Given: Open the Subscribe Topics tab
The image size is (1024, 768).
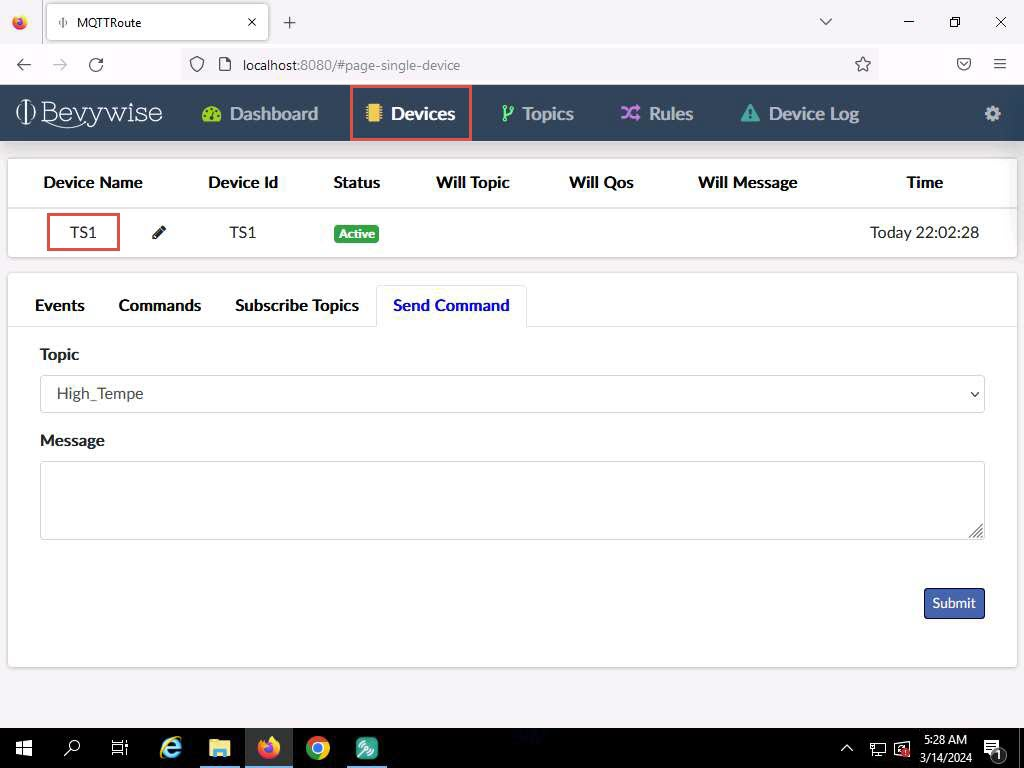Looking at the screenshot, I should point(297,306).
